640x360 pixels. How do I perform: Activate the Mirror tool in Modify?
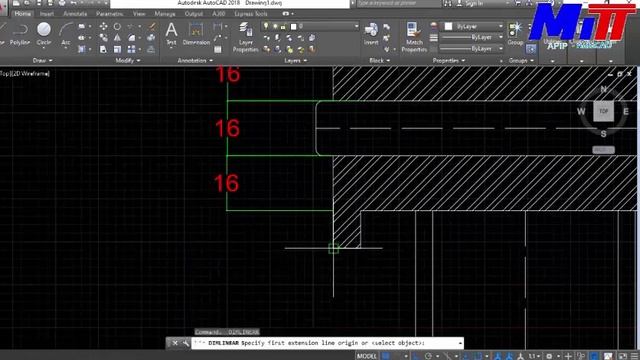(x=117, y=38)
